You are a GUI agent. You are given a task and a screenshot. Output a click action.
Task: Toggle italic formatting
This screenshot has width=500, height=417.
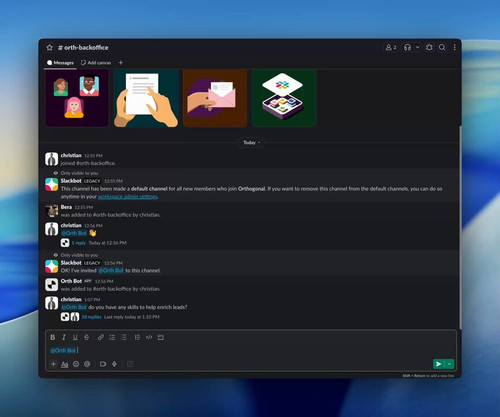pyautogui.click(x=64, y=337)
